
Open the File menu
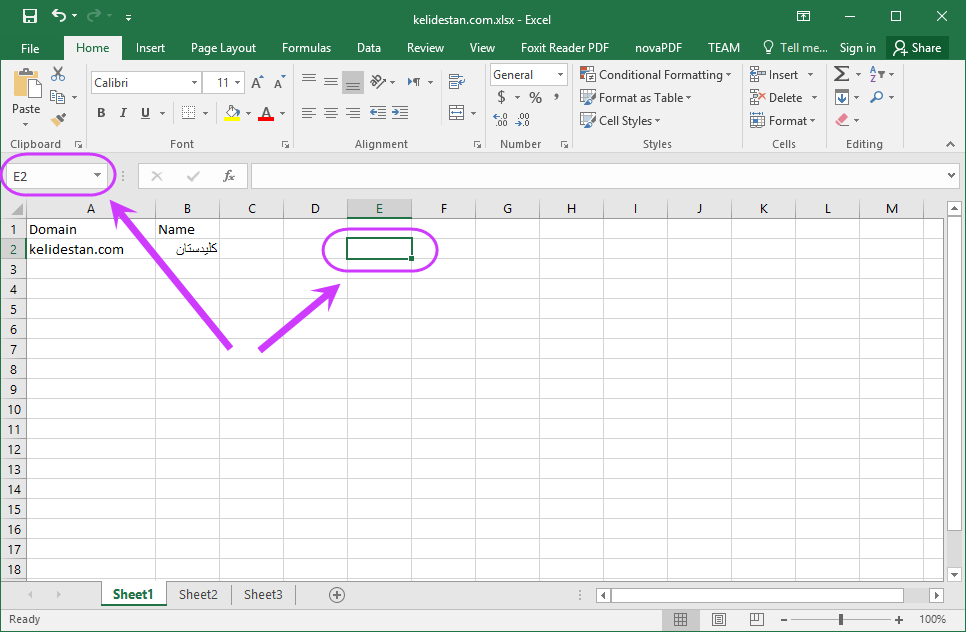30,48
